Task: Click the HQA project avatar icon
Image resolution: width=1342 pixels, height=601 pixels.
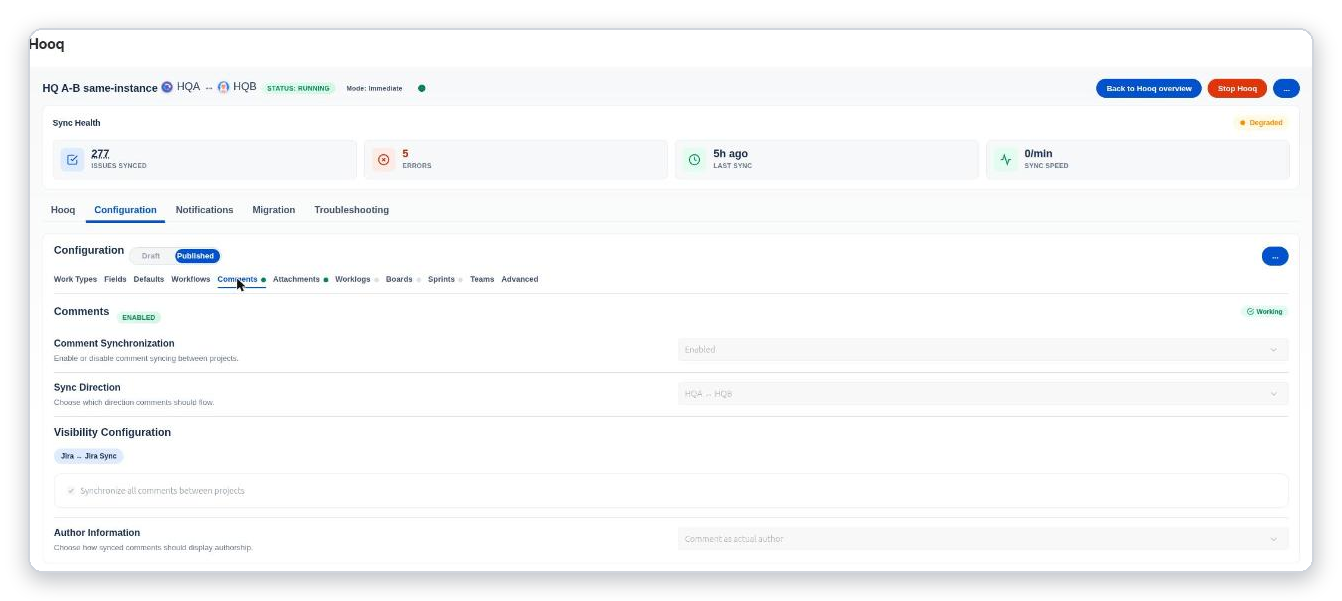Action: pyautogui.click(x=167, y=87)
